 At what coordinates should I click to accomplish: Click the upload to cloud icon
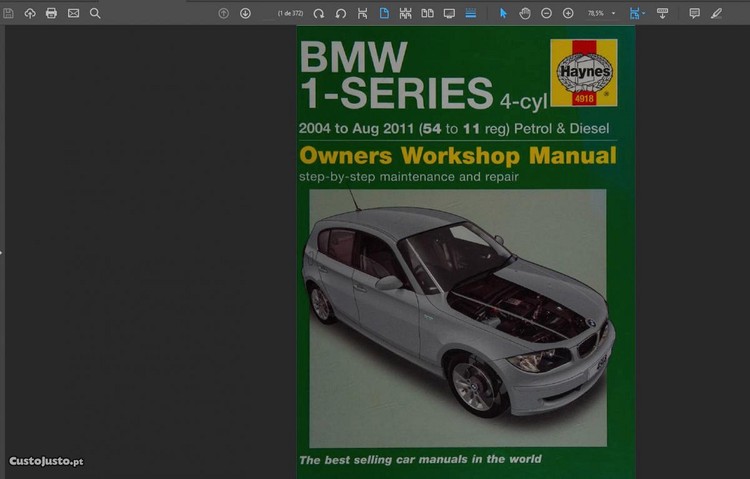coord(30,13)
